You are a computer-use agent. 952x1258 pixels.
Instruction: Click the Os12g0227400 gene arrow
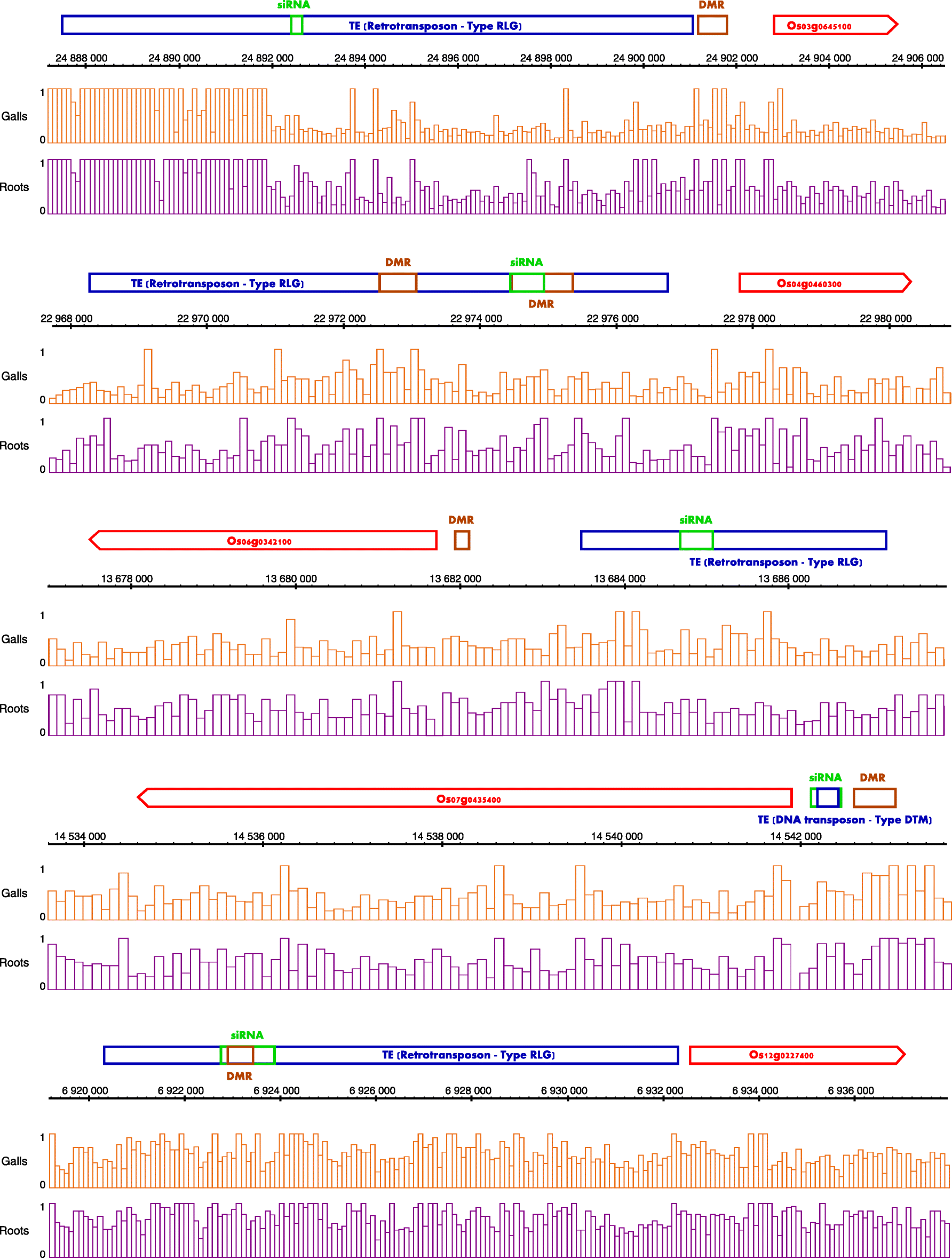797,1055
